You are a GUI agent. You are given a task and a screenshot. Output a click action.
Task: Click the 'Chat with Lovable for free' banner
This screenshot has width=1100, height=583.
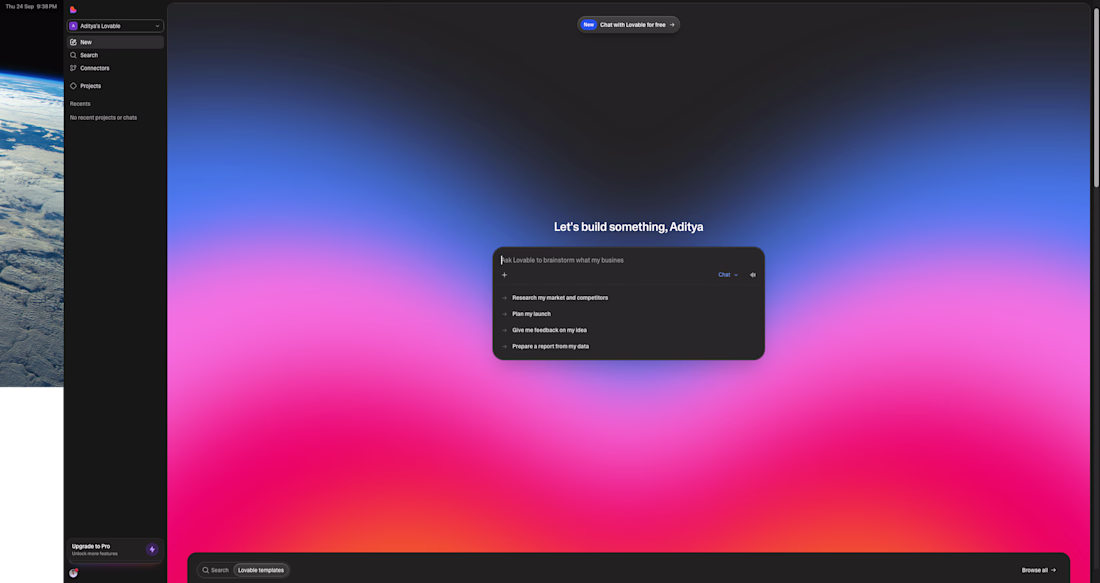point(629,25)
